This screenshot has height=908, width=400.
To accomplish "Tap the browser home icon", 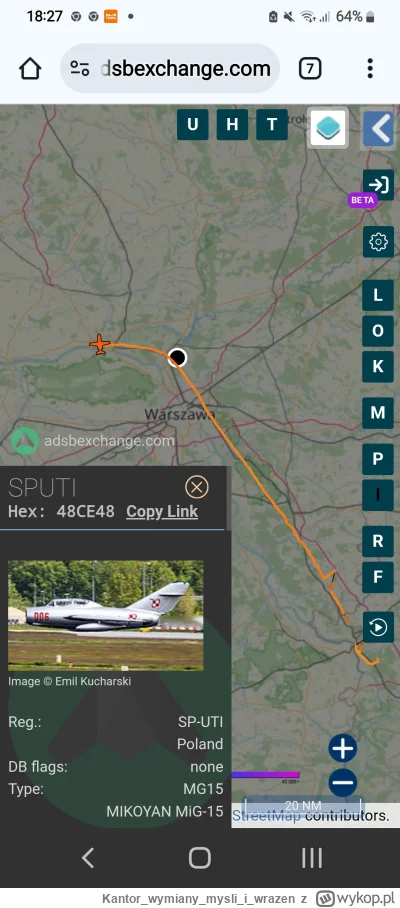I will pyautogui.click(x=30, y=69).
